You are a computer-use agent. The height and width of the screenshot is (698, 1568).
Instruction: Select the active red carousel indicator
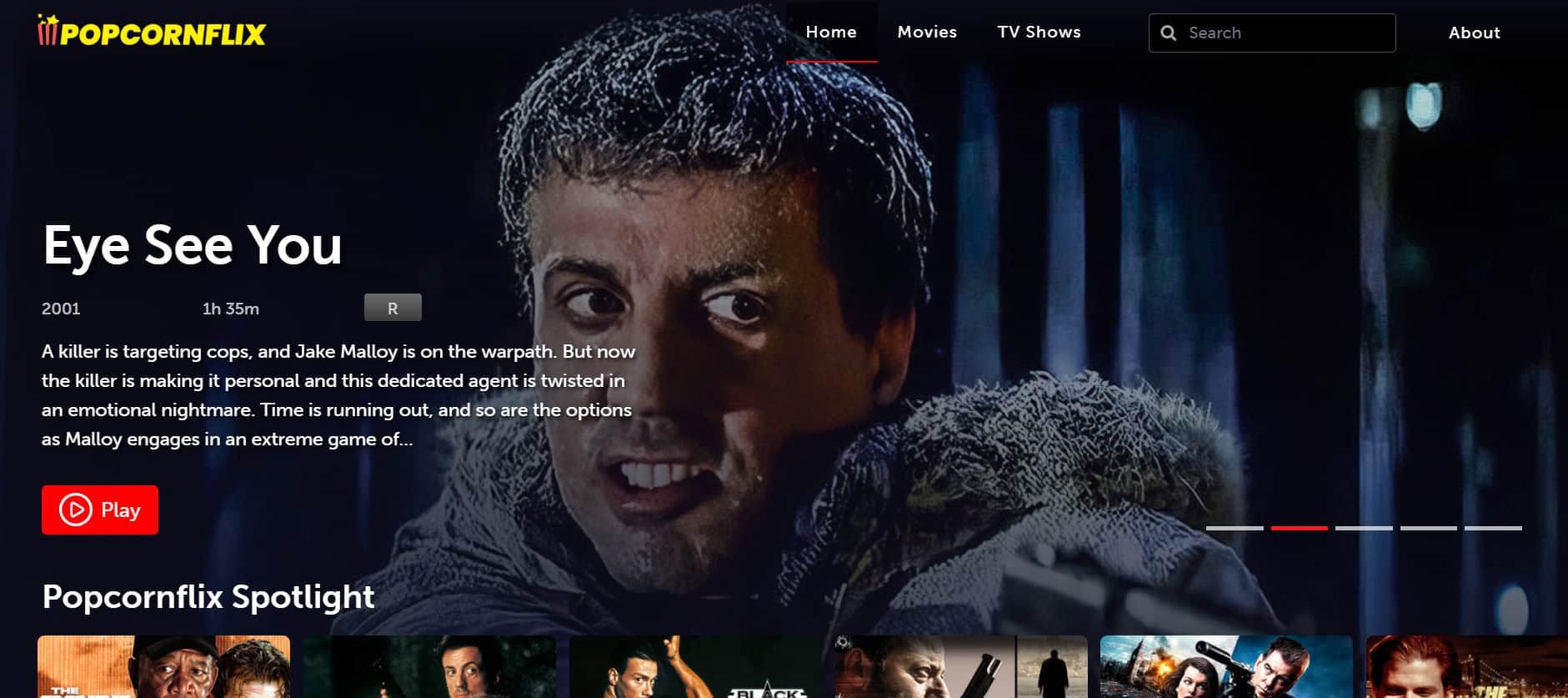1299,528
